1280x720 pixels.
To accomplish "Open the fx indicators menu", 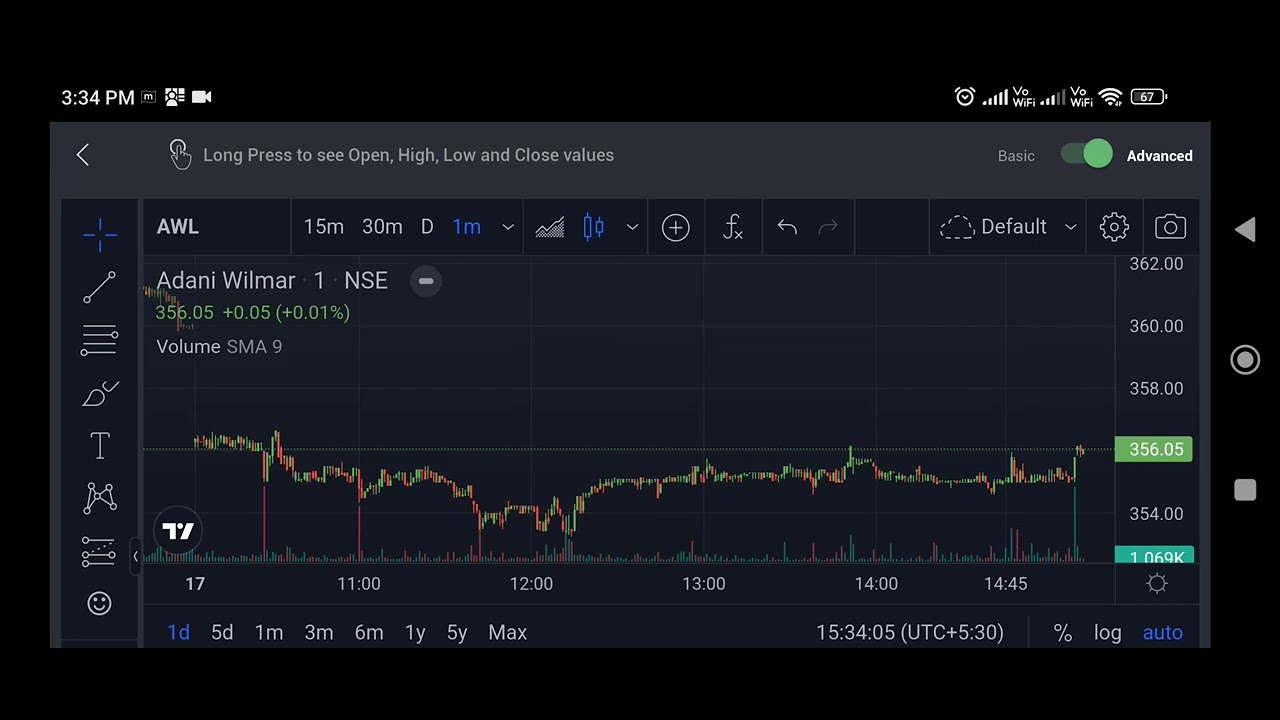I will point(733,227).
